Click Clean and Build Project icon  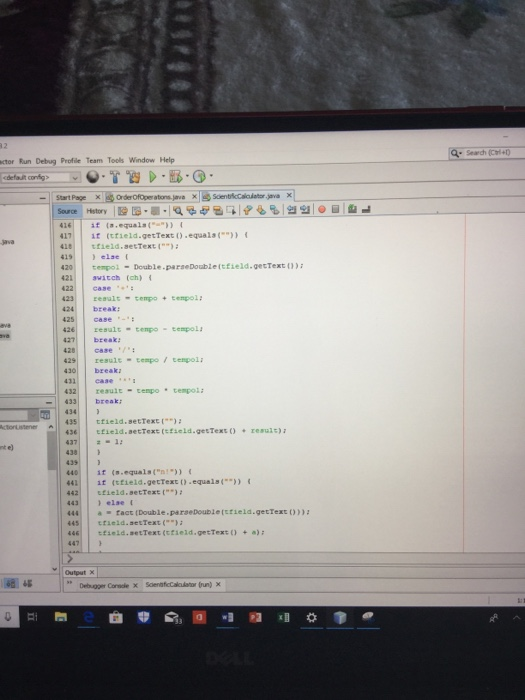click(133, 177)
